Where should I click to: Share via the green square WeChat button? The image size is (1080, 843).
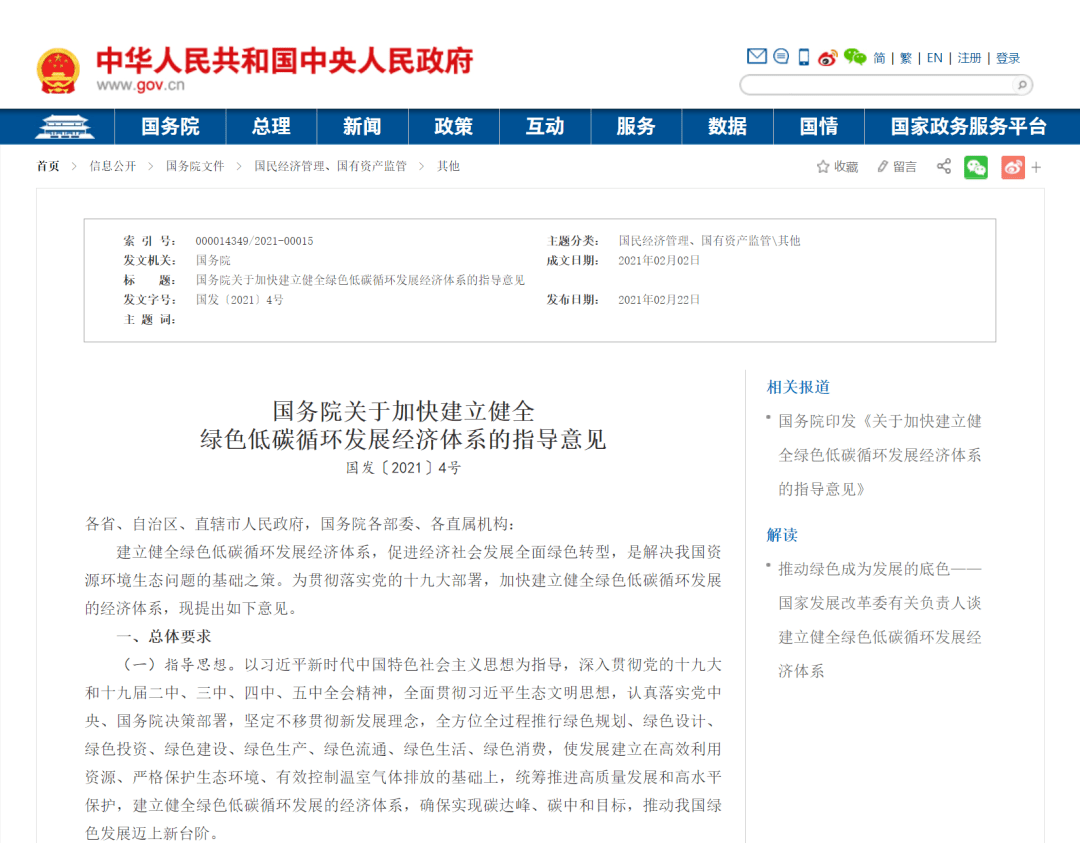[x=975, y=167]
